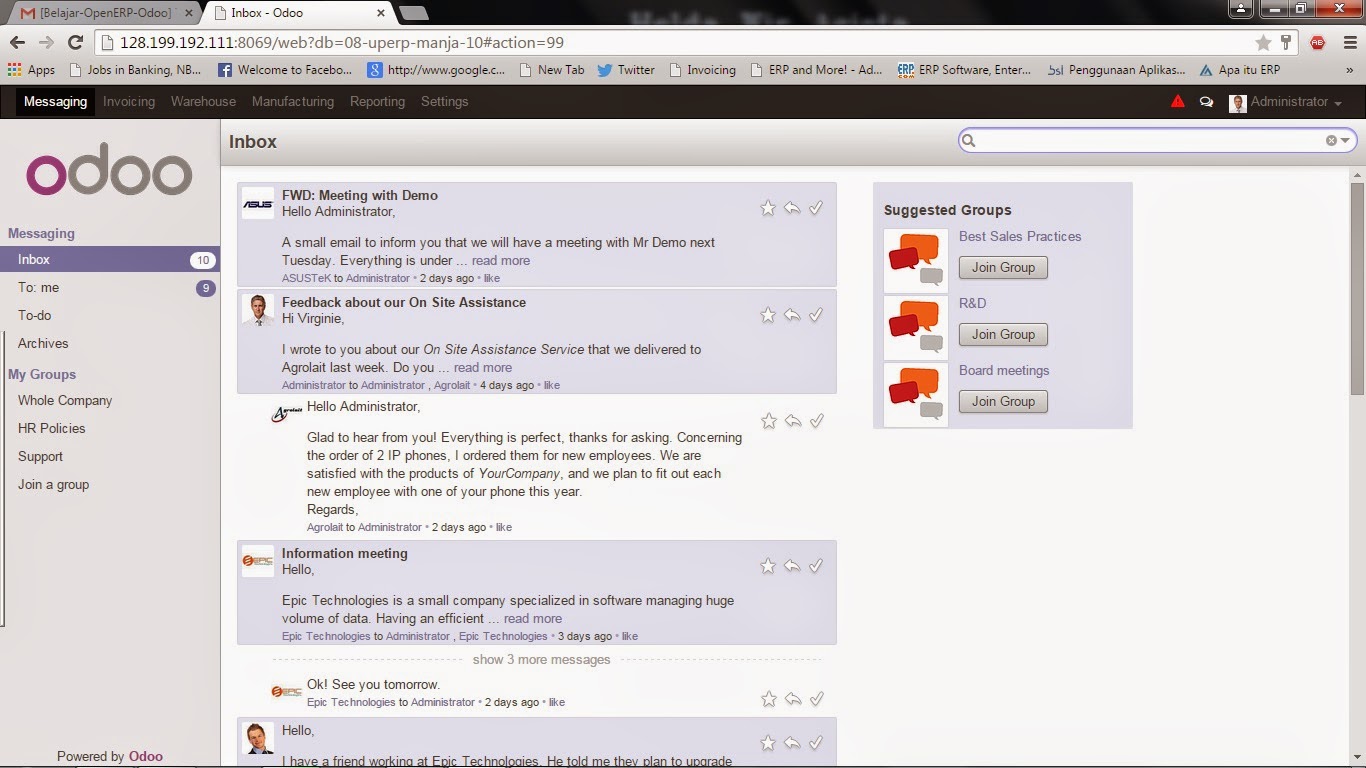The width and height of the screenshot is (1366, 768).
Task: Reply to Feedback about On Site Assistance message
Action: click(792, 315)
